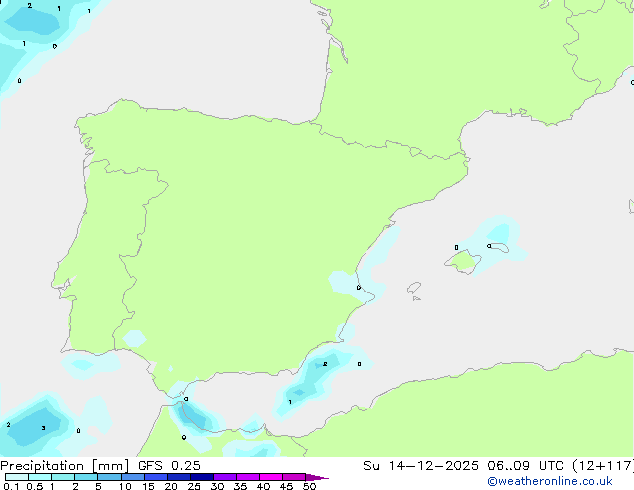Select the 35–40 mm legend swatch
The height and width of the screenshot is (490, 634).
[x=248, y=477]
